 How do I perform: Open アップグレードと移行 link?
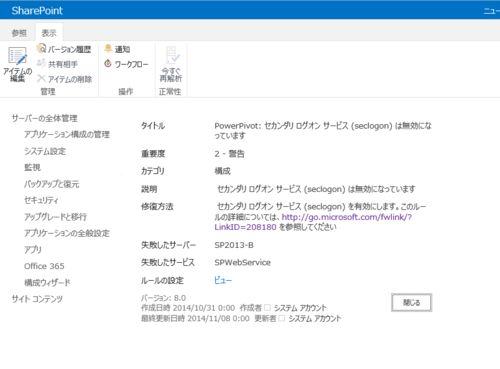(x=55, y=217)
